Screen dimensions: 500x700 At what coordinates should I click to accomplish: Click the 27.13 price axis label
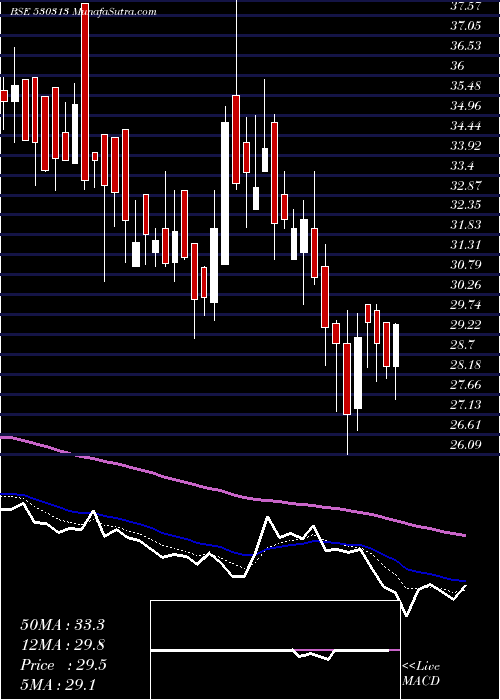tap(465, 405)
